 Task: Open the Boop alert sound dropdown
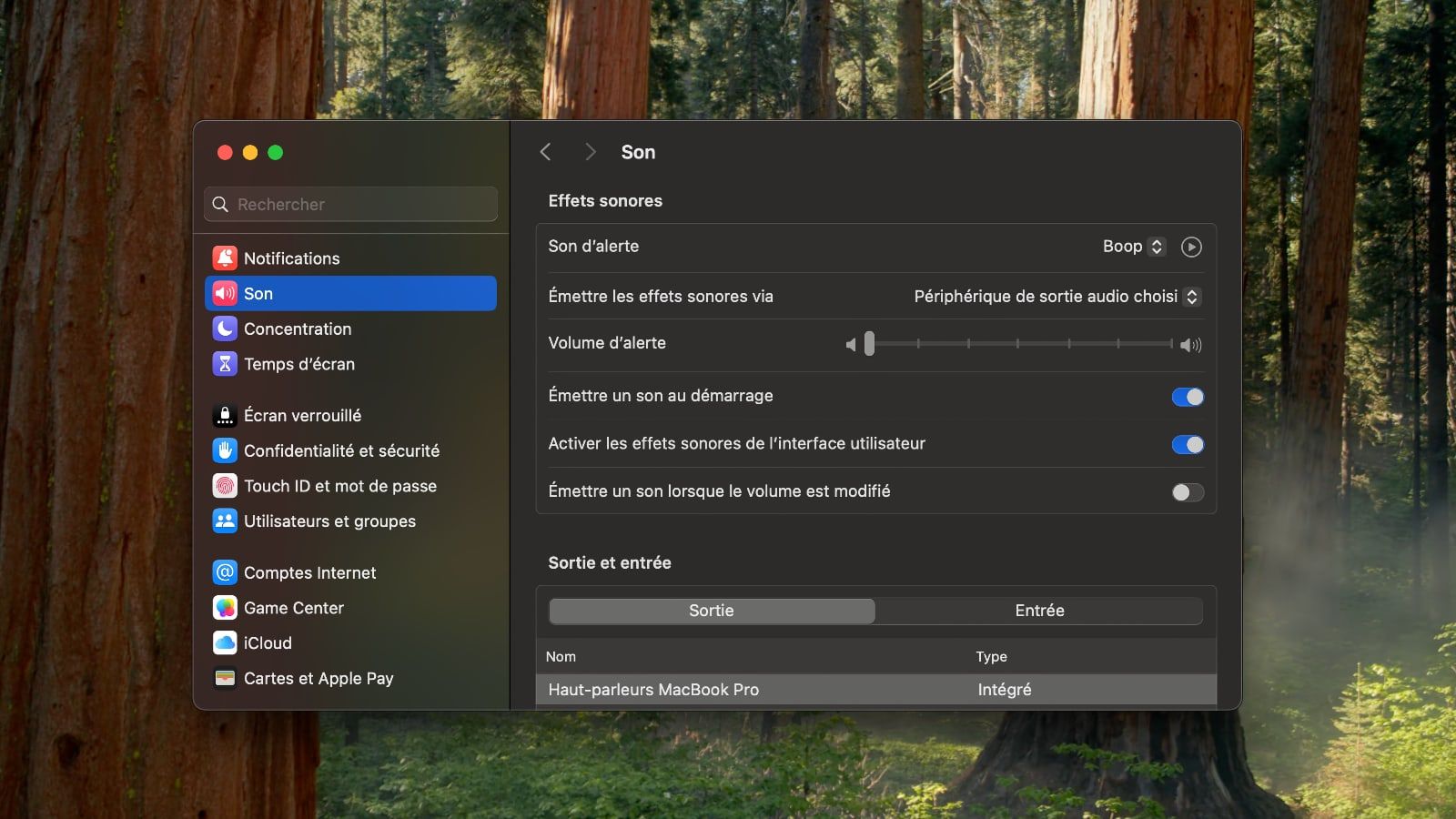click(x=1133, y=247)
